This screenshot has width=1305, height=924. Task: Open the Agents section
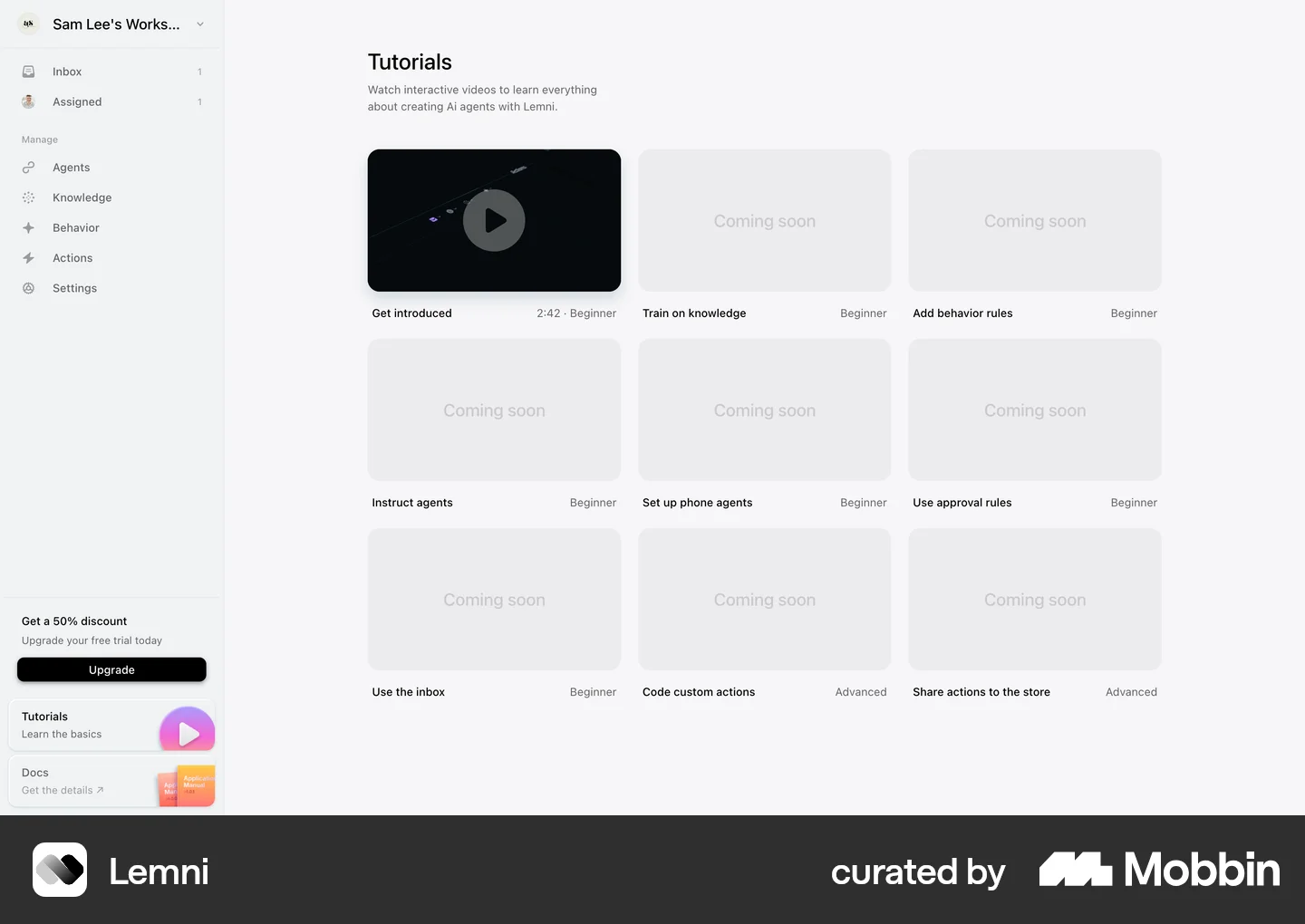[x=111, y=168]
